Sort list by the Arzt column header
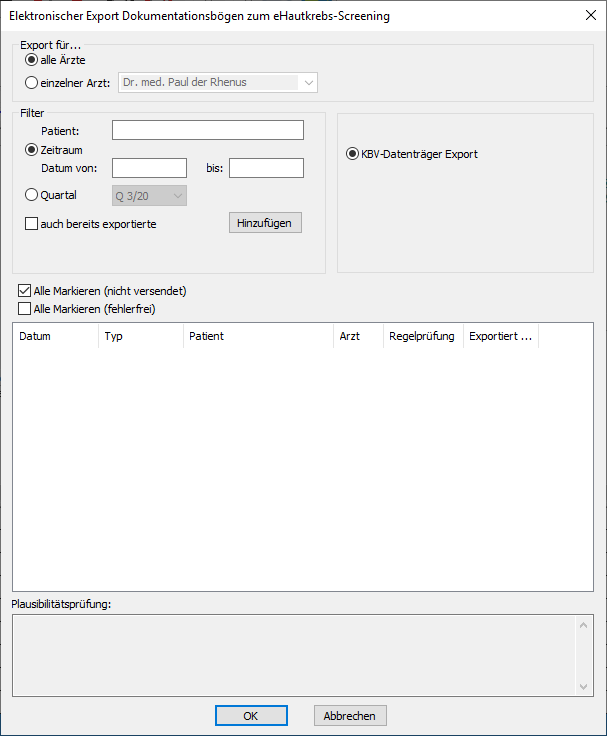Screen dimensions: 607x736 [x=358, y=336]
